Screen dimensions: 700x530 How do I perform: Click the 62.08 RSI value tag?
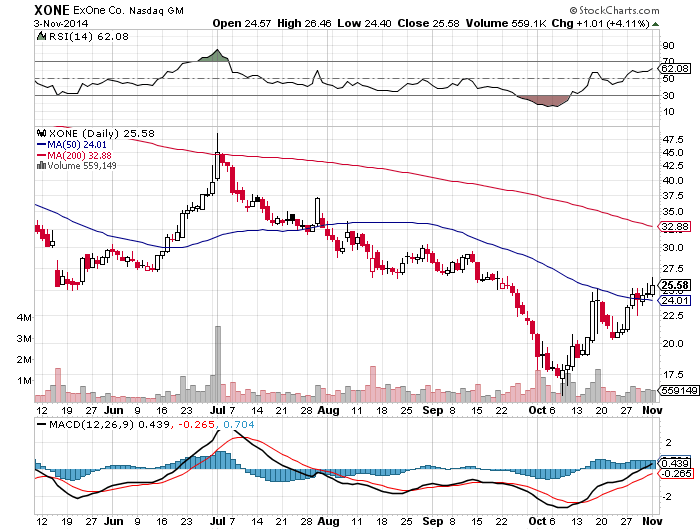[x=675, y=68]
